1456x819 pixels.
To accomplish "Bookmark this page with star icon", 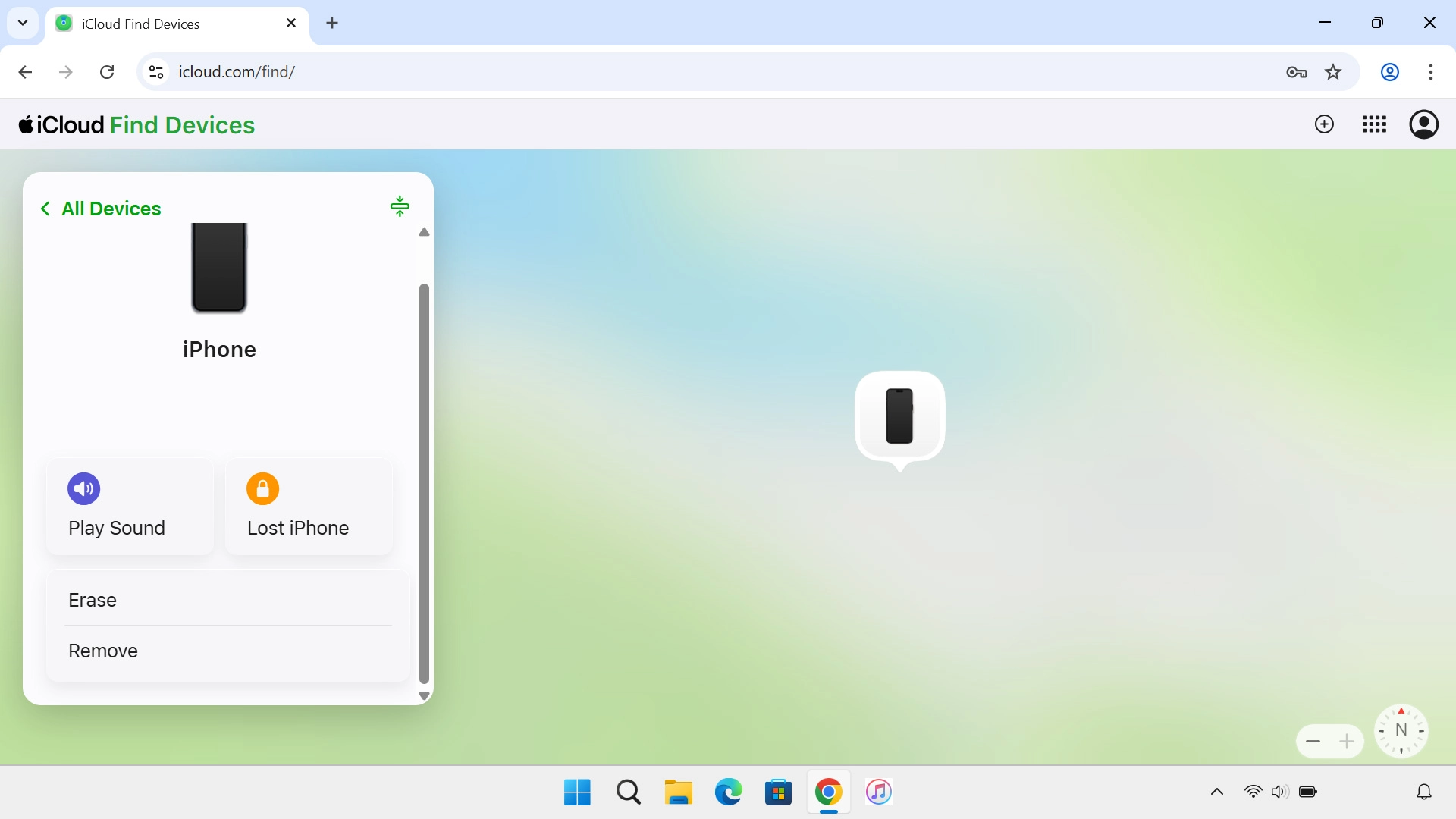I will point(1333,72).
